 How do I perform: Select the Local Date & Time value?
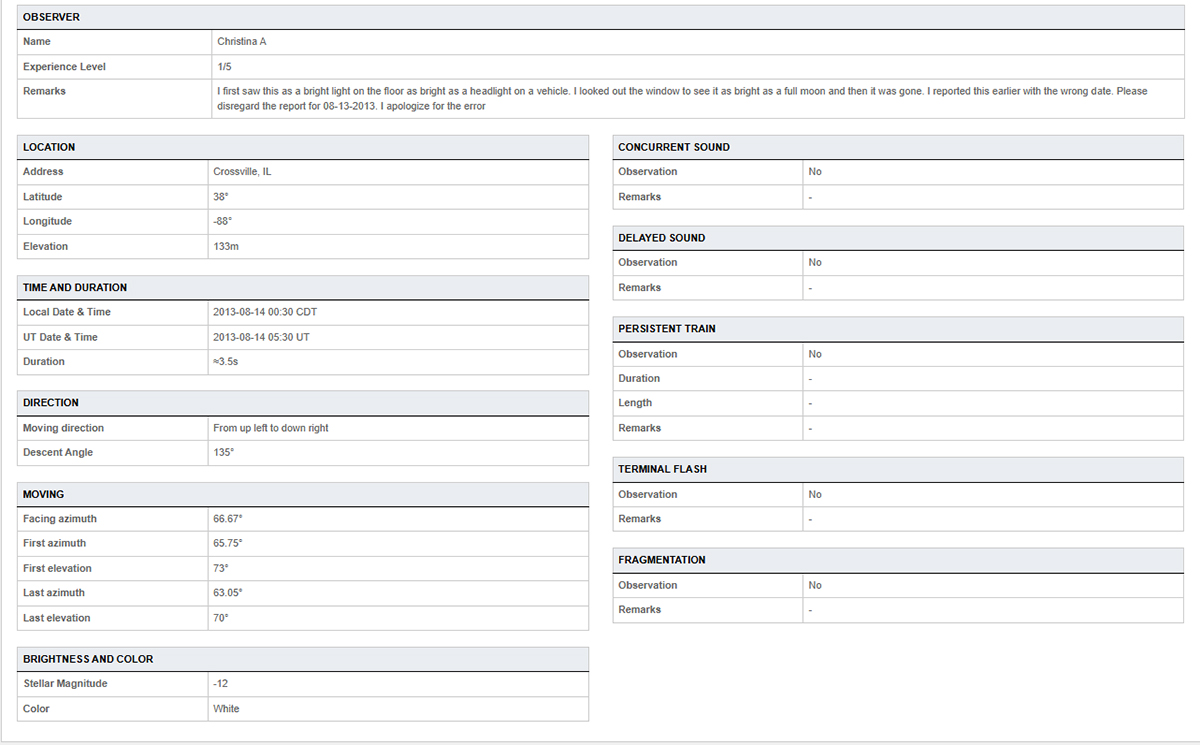pos(266,311)
